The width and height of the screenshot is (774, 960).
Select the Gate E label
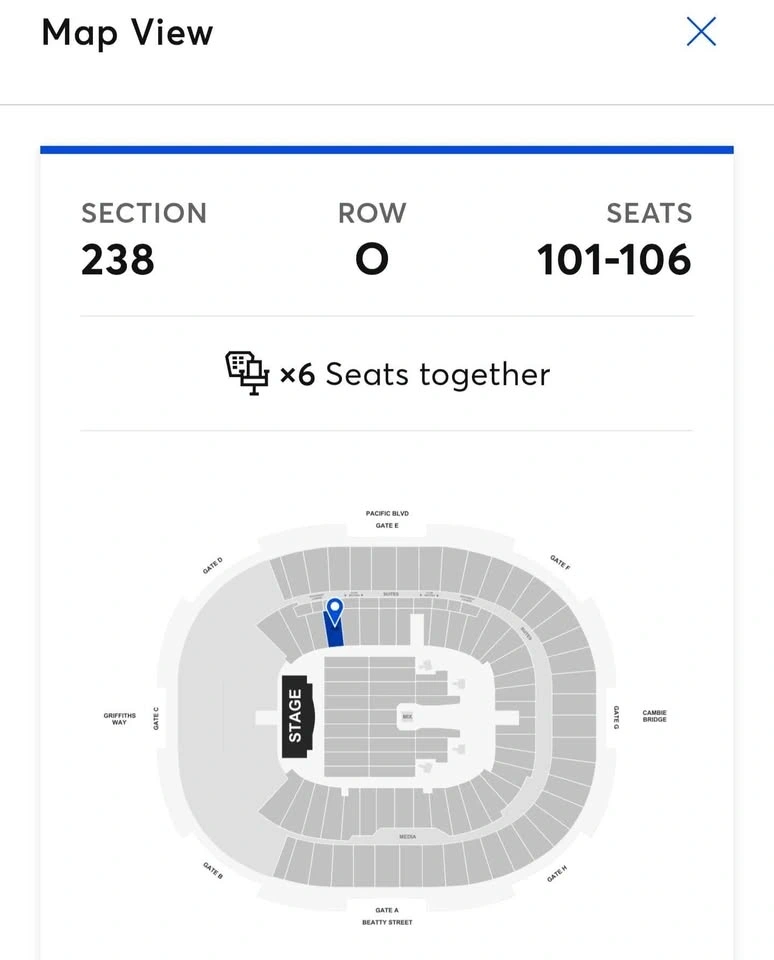coord(387,525)
